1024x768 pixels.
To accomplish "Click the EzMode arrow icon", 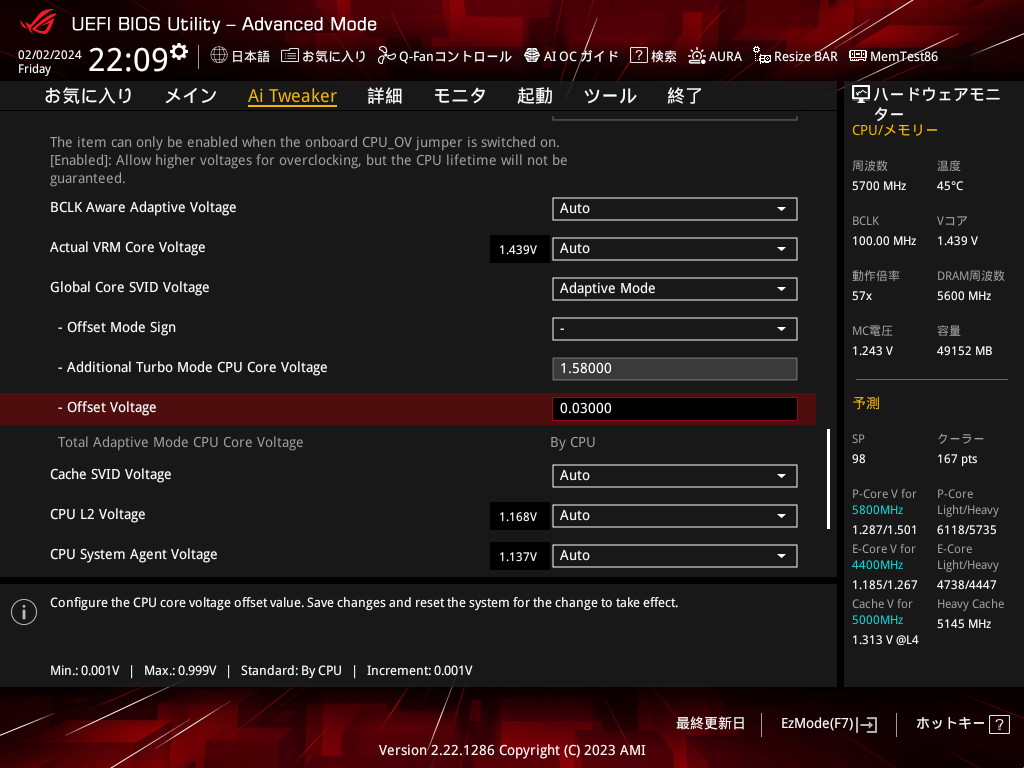I will coord(868,724).
